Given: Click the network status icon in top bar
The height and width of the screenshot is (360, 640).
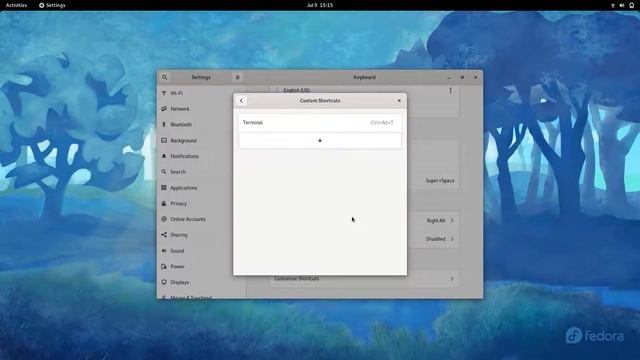Looking at the screenshot, I should 613,5.
